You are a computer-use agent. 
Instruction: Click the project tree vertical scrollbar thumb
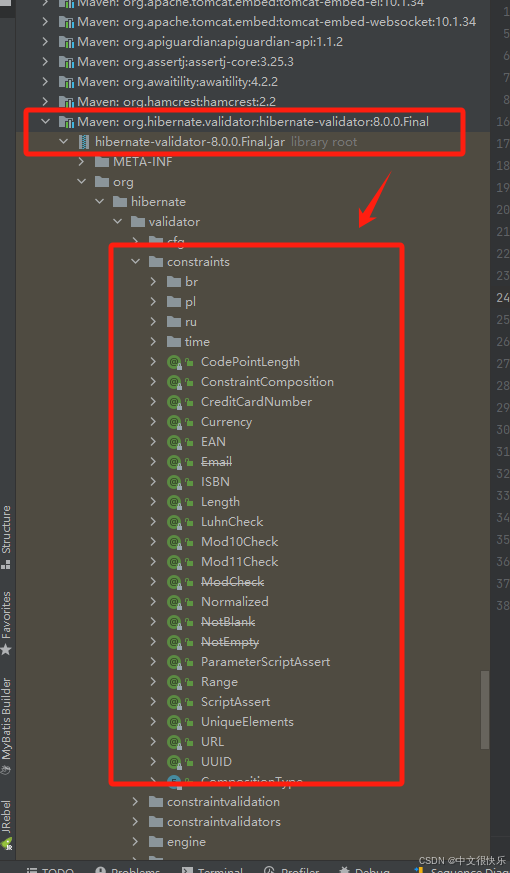click(485, 710)
